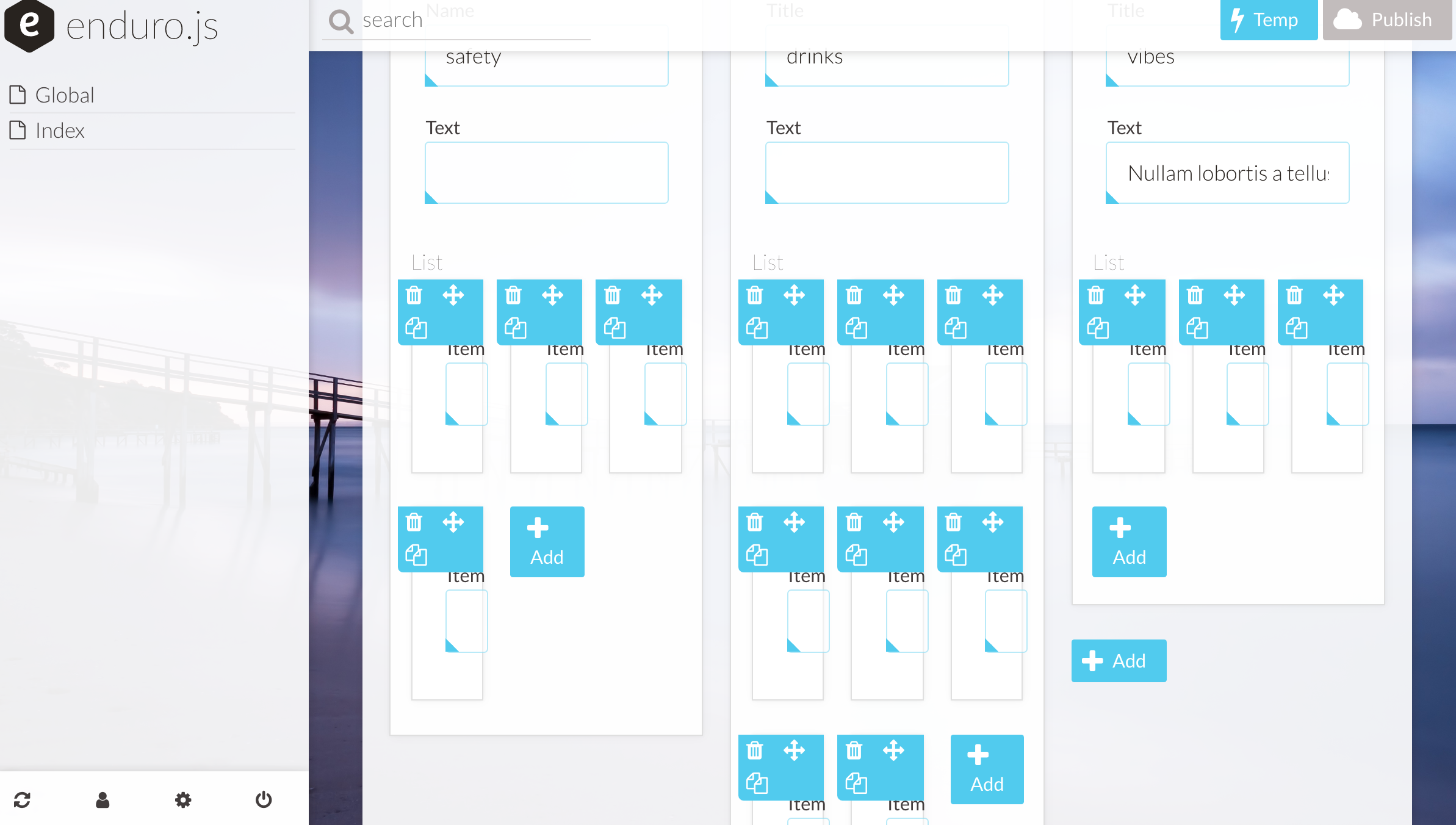Open the Index page
This screenshot has width=1456, height=825.
tap(152, 131)
